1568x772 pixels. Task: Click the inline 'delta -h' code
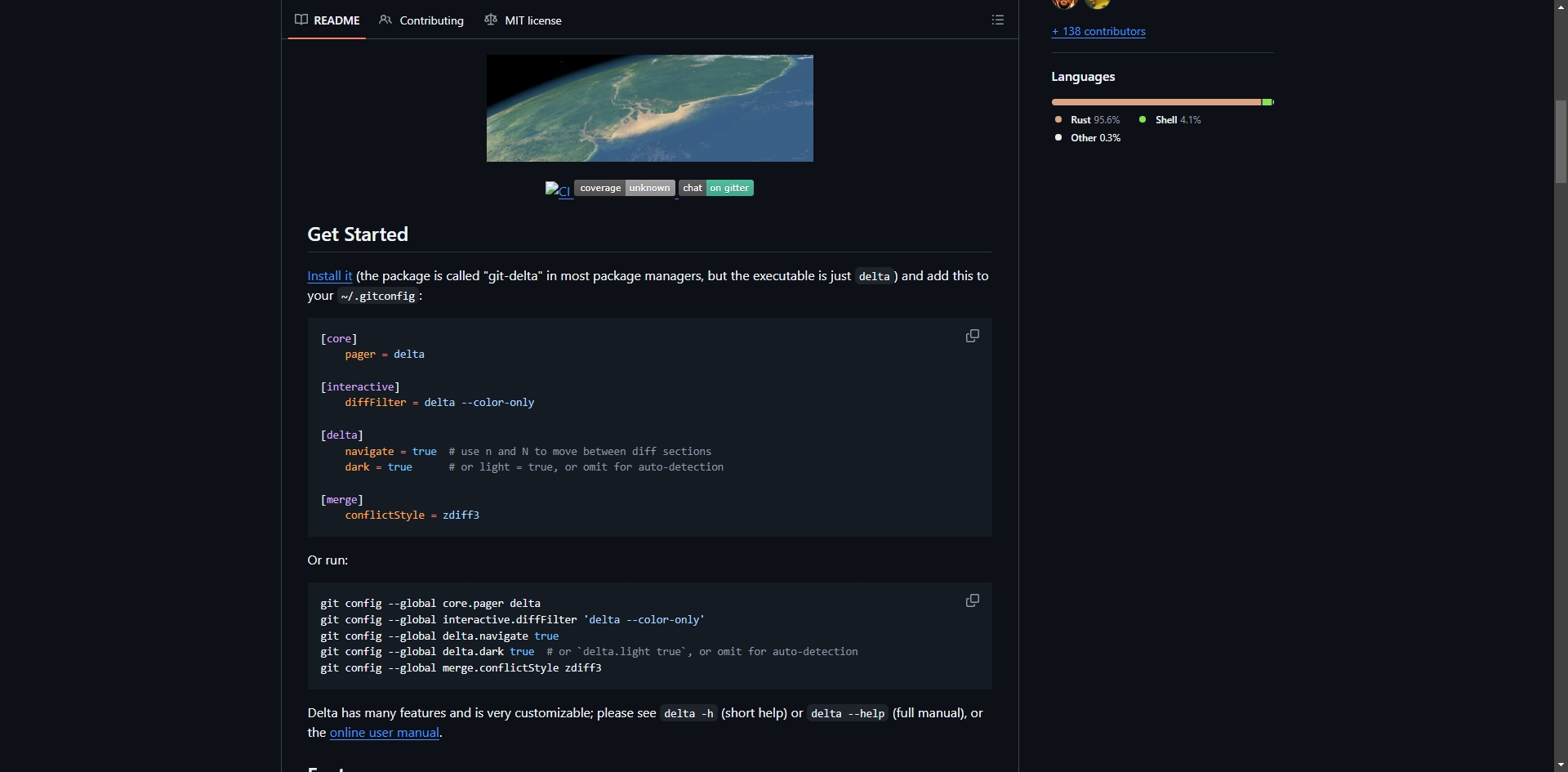688,713
